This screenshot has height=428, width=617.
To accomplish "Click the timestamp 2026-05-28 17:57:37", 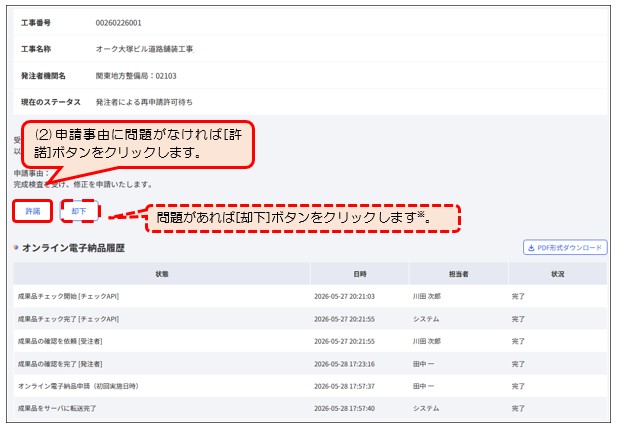I will point(344,386).
